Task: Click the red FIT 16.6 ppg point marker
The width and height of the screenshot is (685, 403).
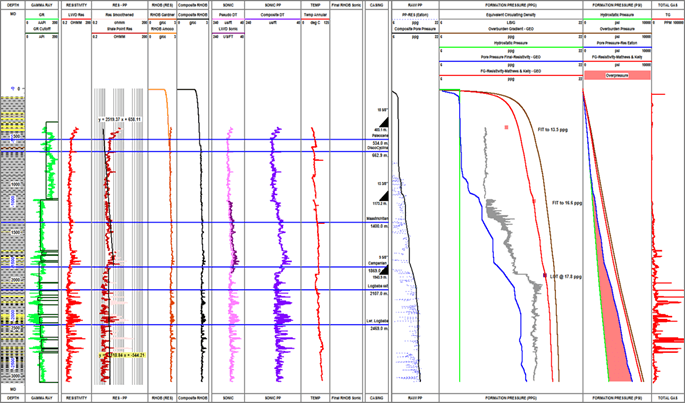Action: (534, 201)
